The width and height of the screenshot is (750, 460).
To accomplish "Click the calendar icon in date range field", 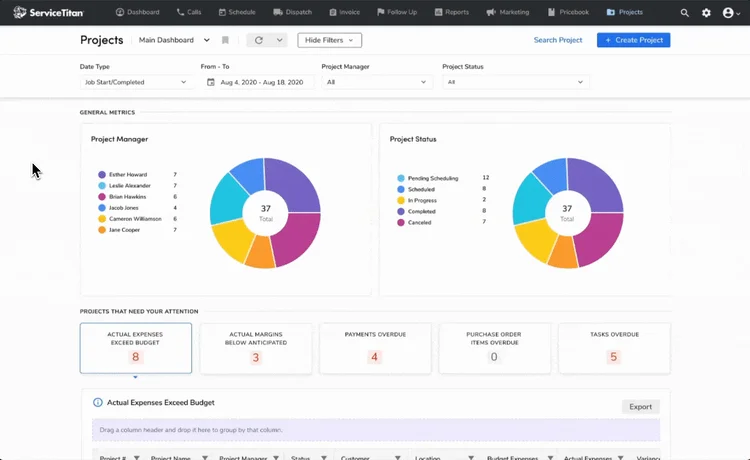I will click(210, 82).
